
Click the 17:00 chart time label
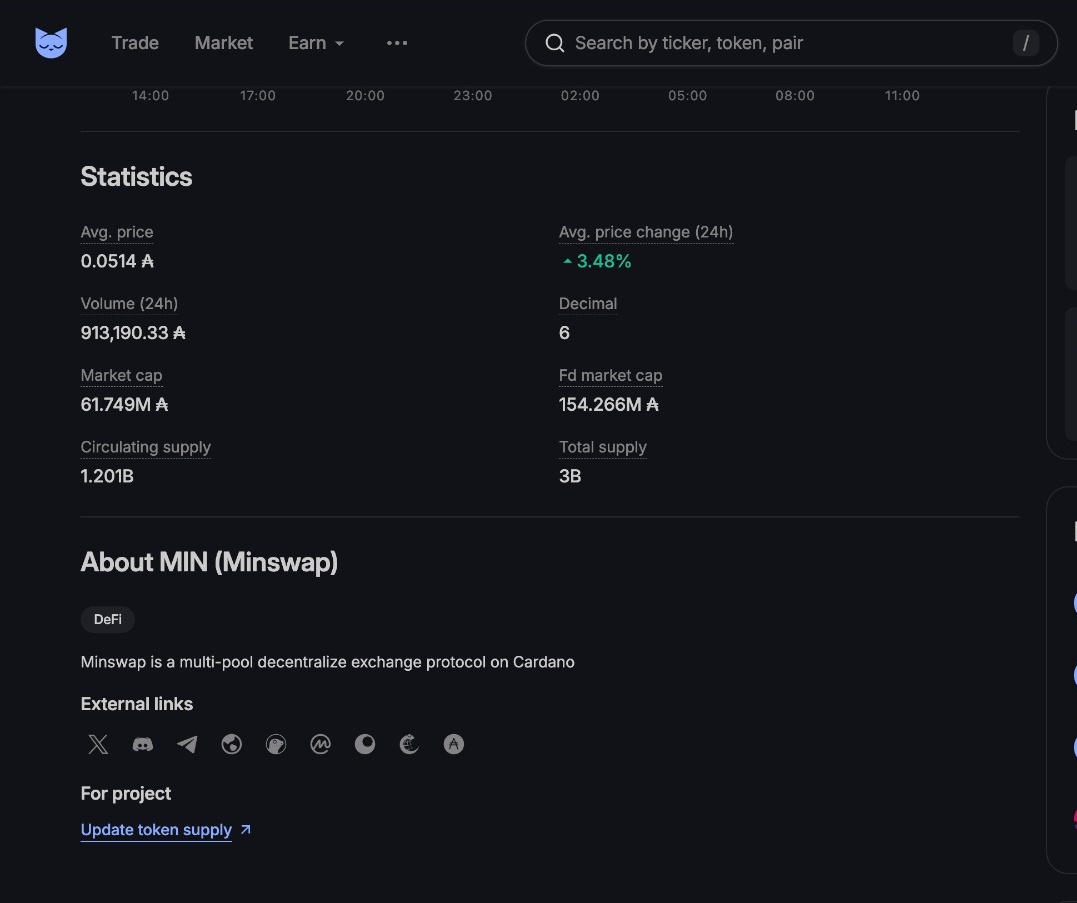258,95
